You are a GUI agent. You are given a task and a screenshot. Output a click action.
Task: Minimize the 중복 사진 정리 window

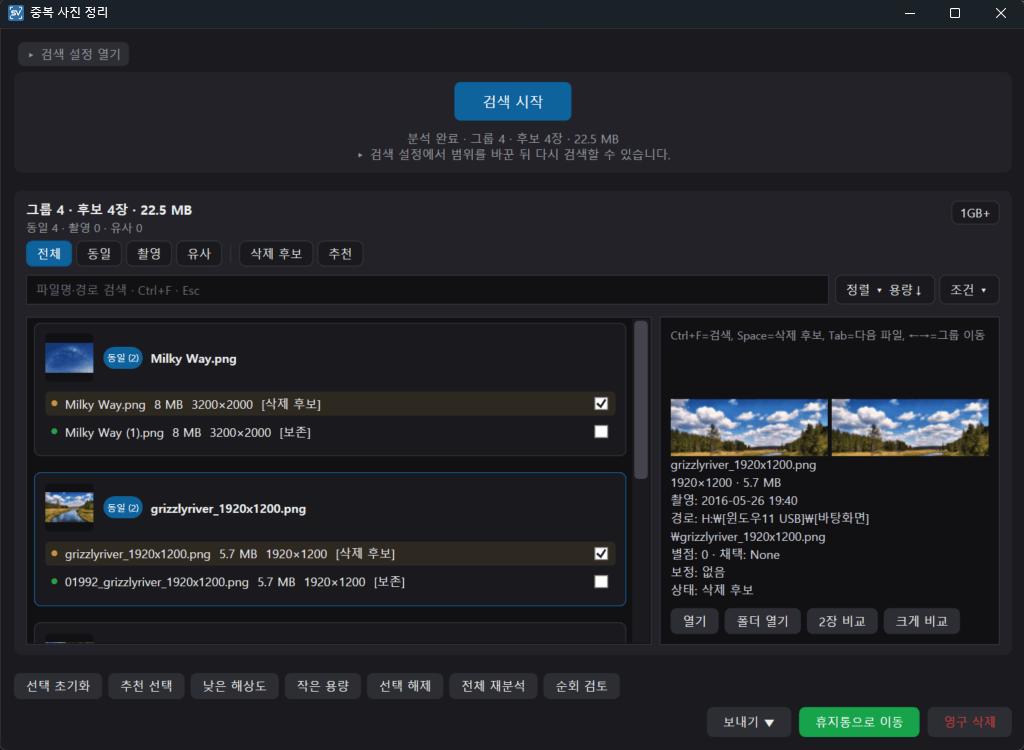[x=909, y=13]
